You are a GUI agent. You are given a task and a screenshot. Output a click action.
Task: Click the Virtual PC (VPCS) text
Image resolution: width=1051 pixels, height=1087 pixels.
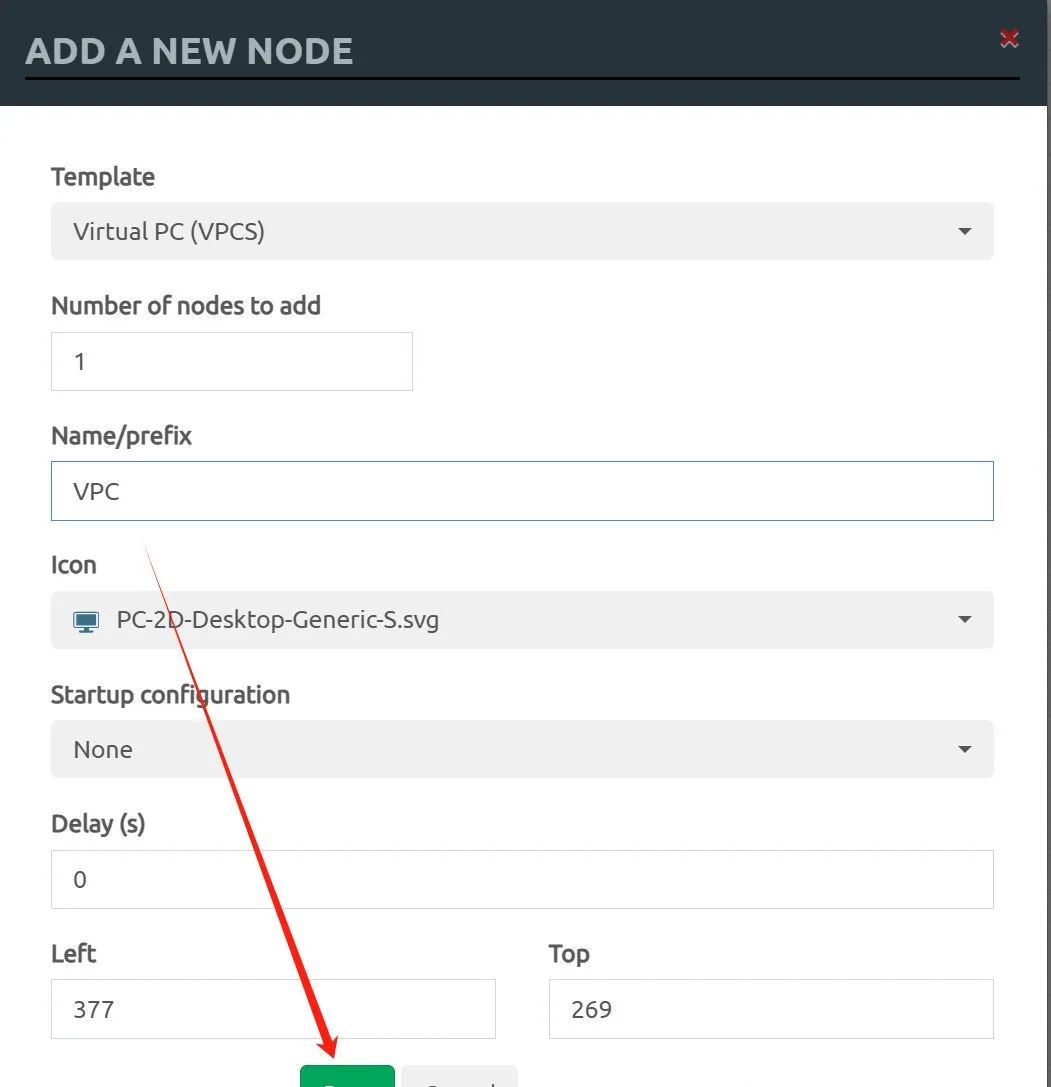[x=169, y=231]
